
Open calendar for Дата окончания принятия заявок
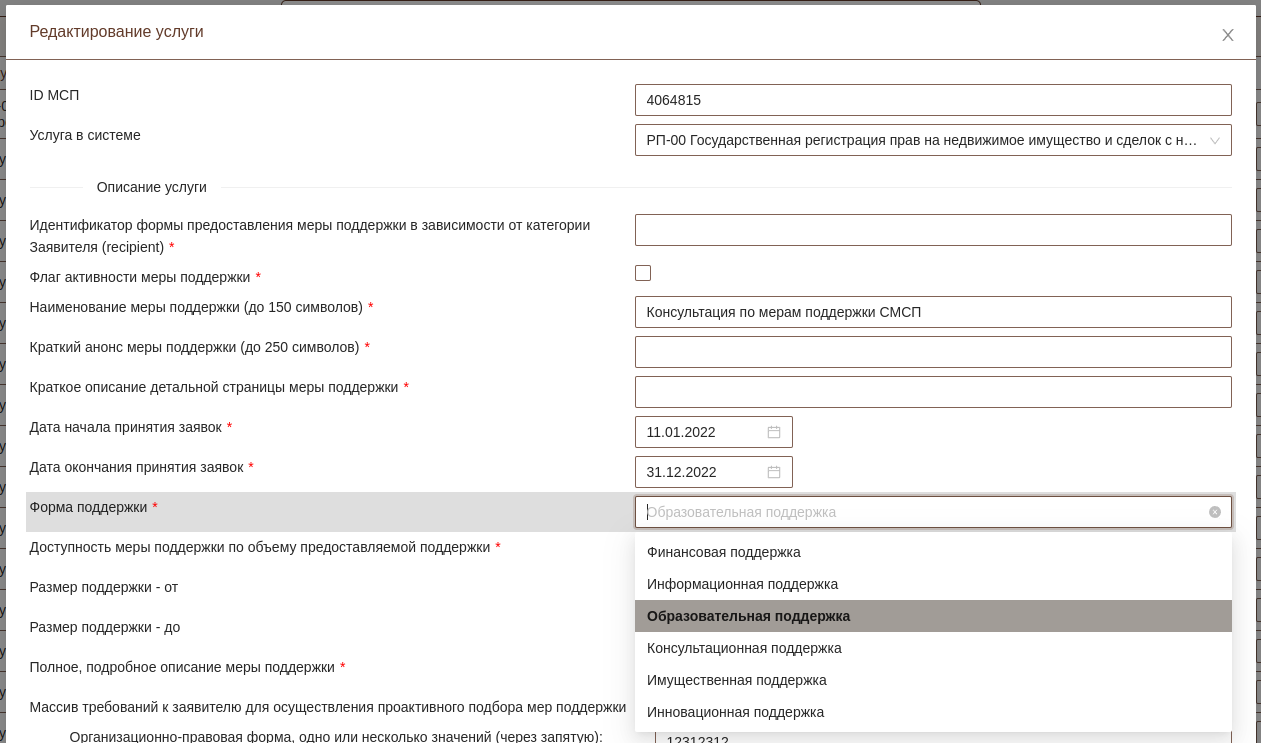[x=773, y=472]
